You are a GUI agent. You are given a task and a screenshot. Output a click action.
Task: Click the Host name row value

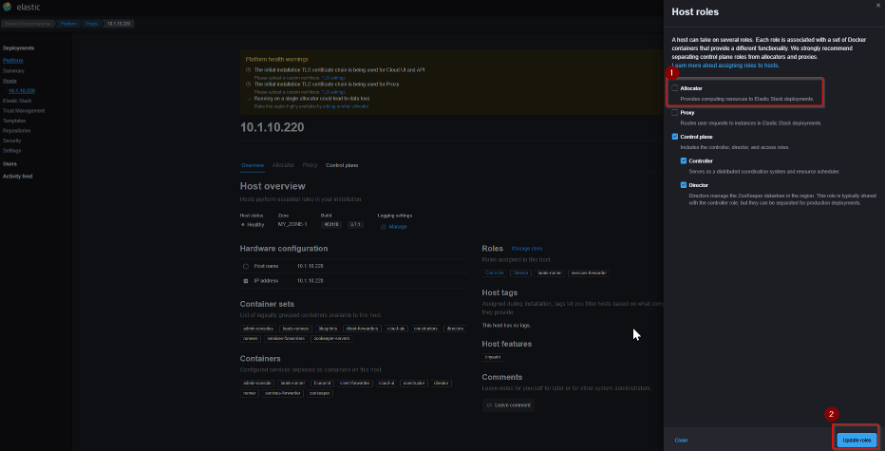(x=310, y=266)
